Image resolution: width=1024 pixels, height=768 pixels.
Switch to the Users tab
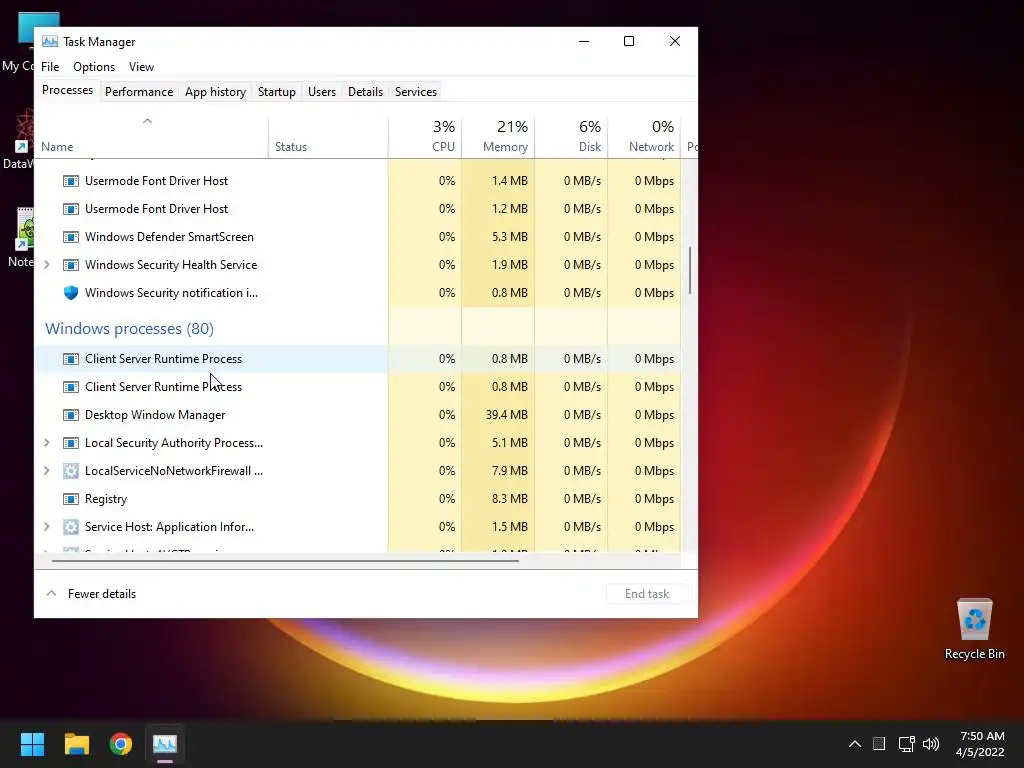[322, 92]
